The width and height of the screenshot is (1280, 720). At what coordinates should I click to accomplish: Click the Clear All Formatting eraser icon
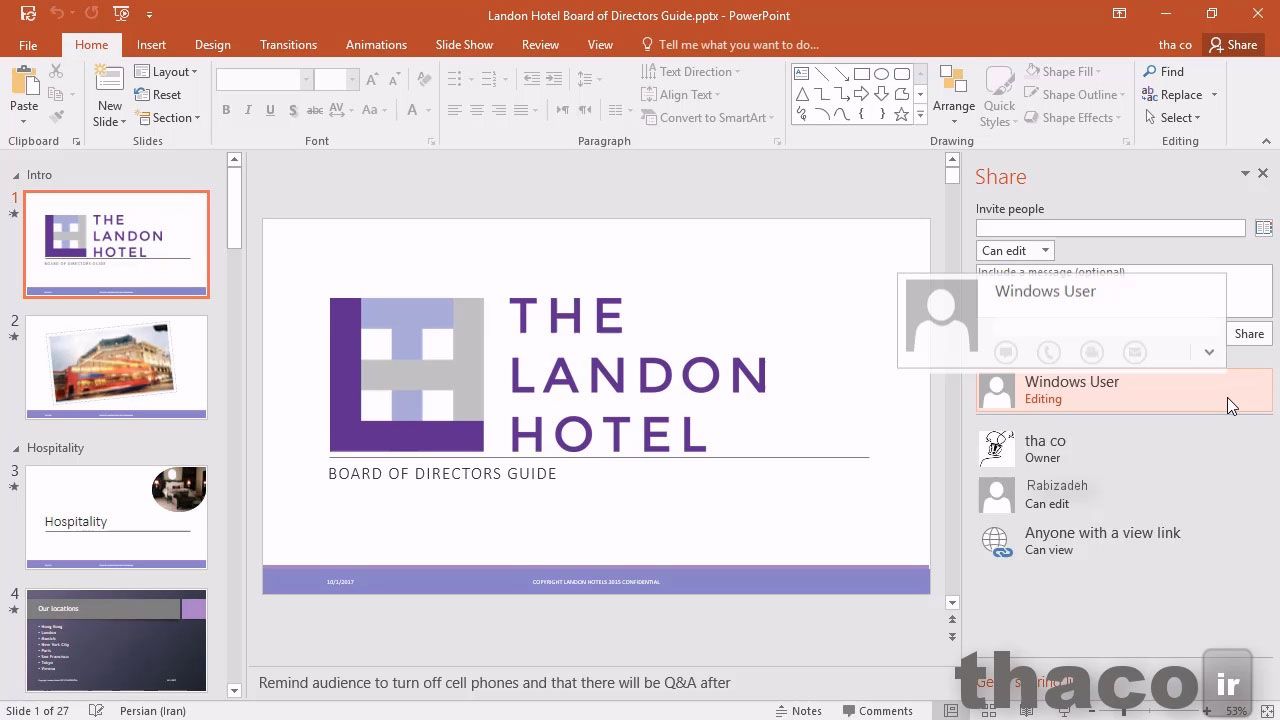tap(424, 79)
